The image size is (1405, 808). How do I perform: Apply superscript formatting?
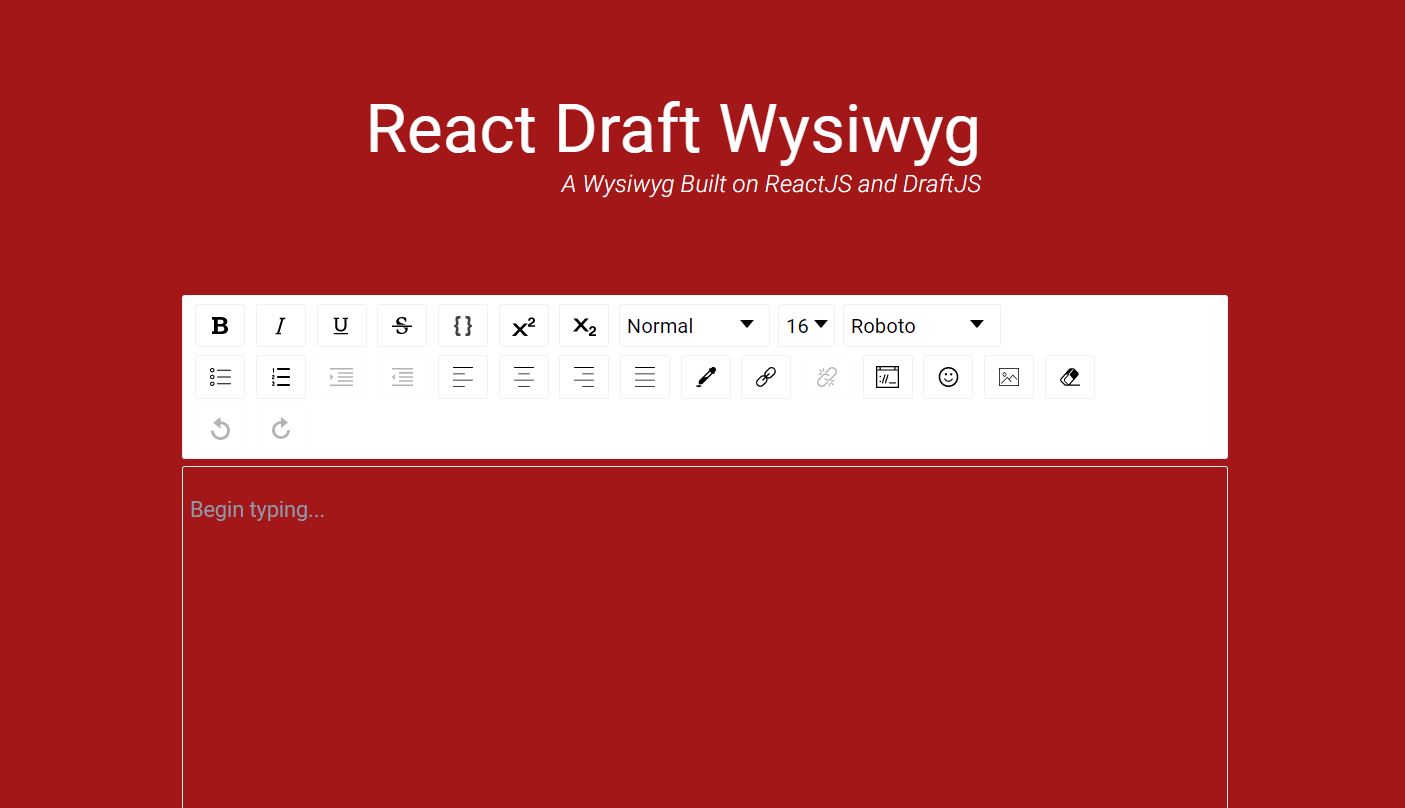pyautogui.click(x=524, y=325)
